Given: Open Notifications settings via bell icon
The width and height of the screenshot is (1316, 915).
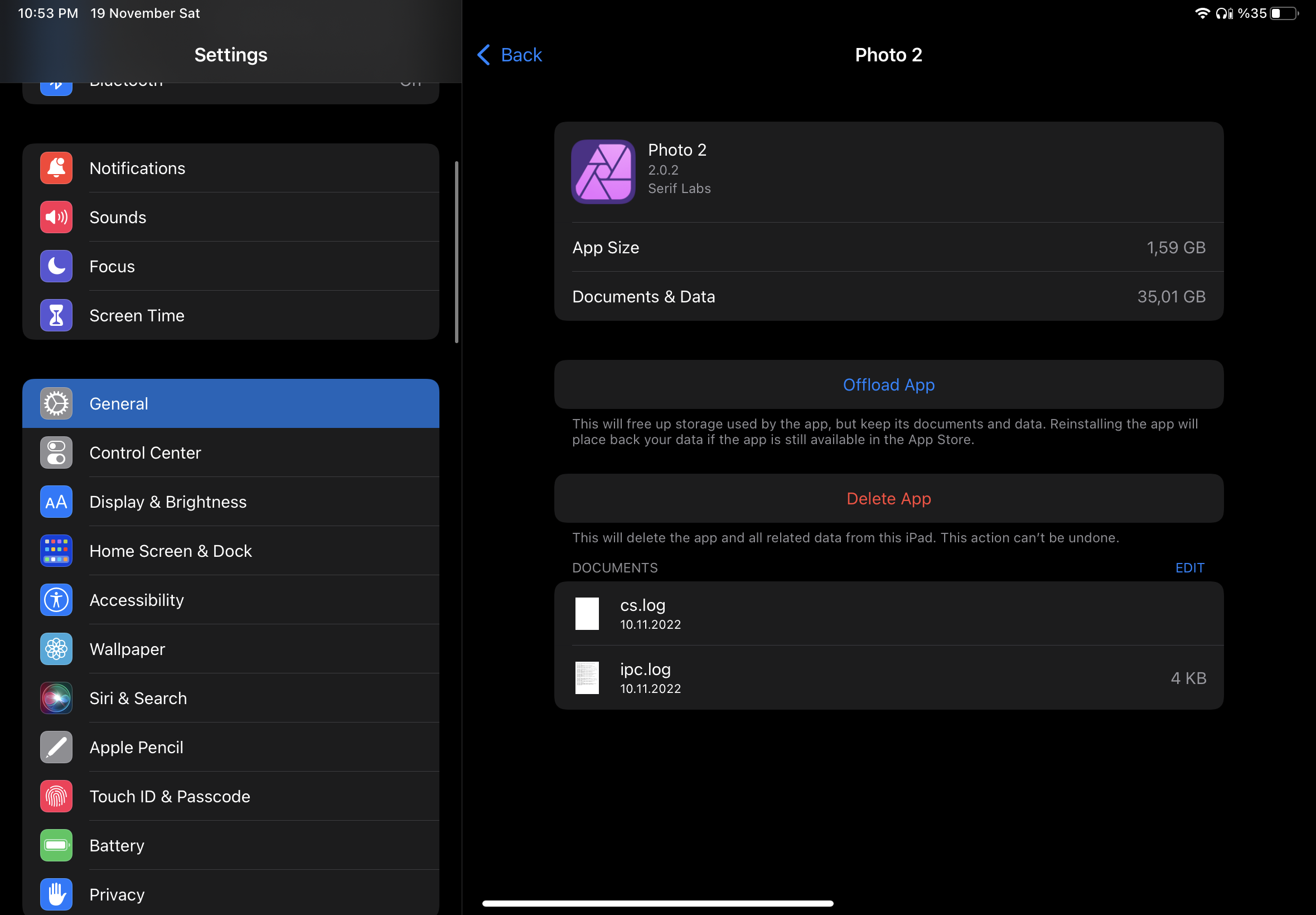Looking at the screenshot, I should point(56,168).
